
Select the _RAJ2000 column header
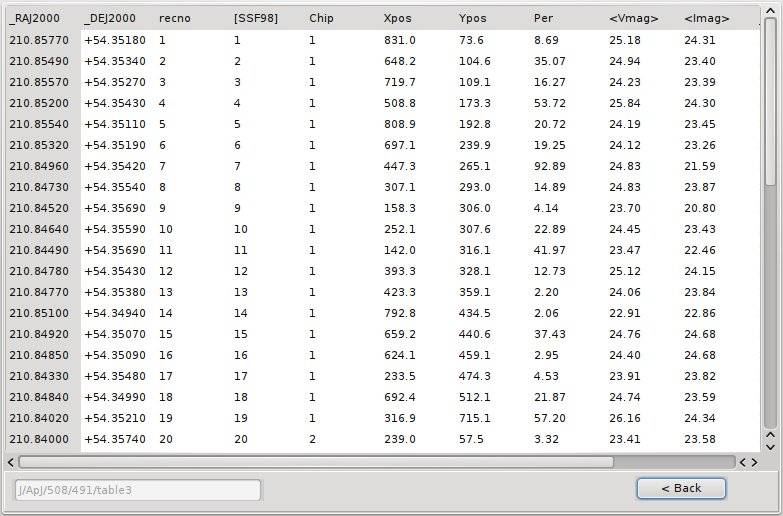[34, 18]
